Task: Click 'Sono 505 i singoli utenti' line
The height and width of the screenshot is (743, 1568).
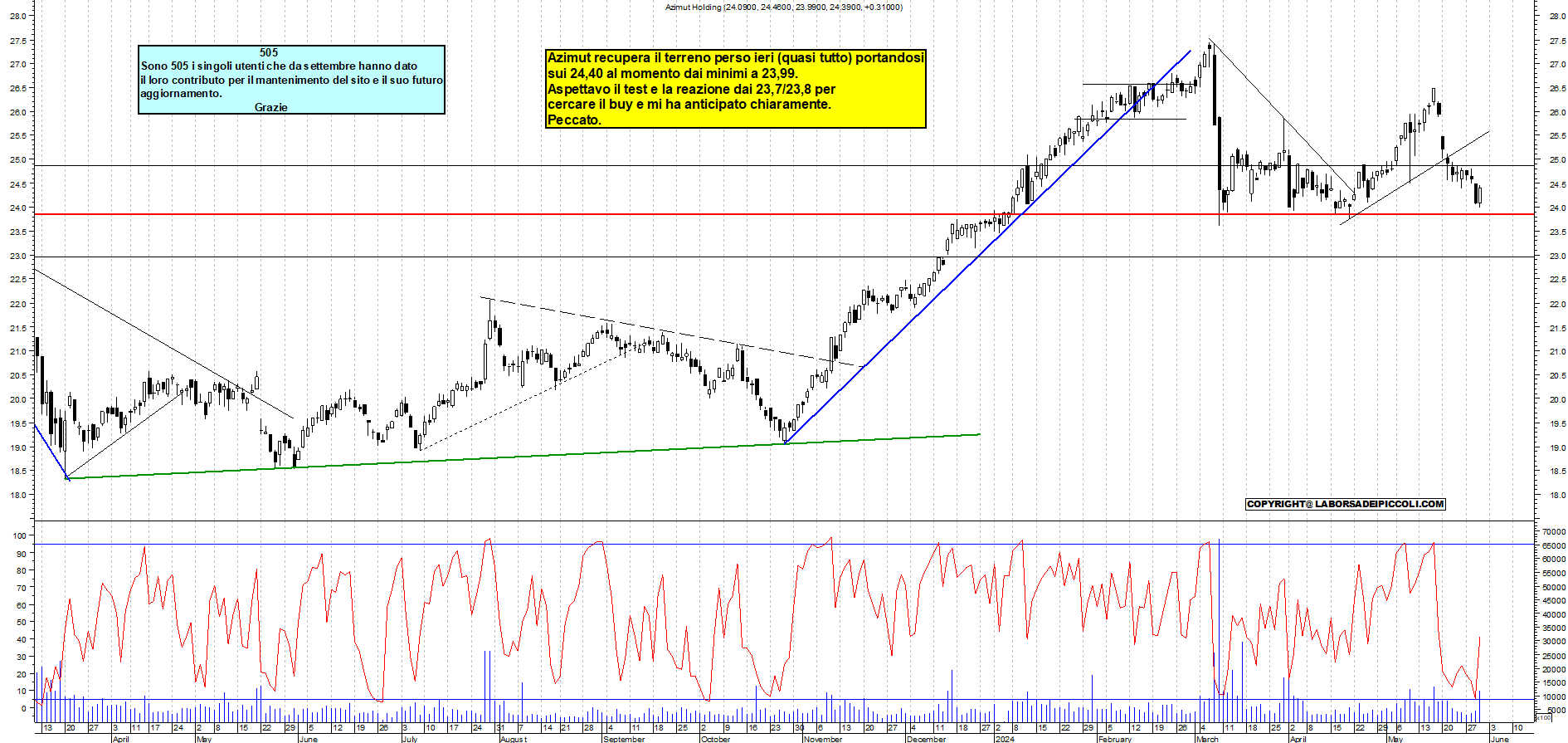Action: click(x=279, y=66)
